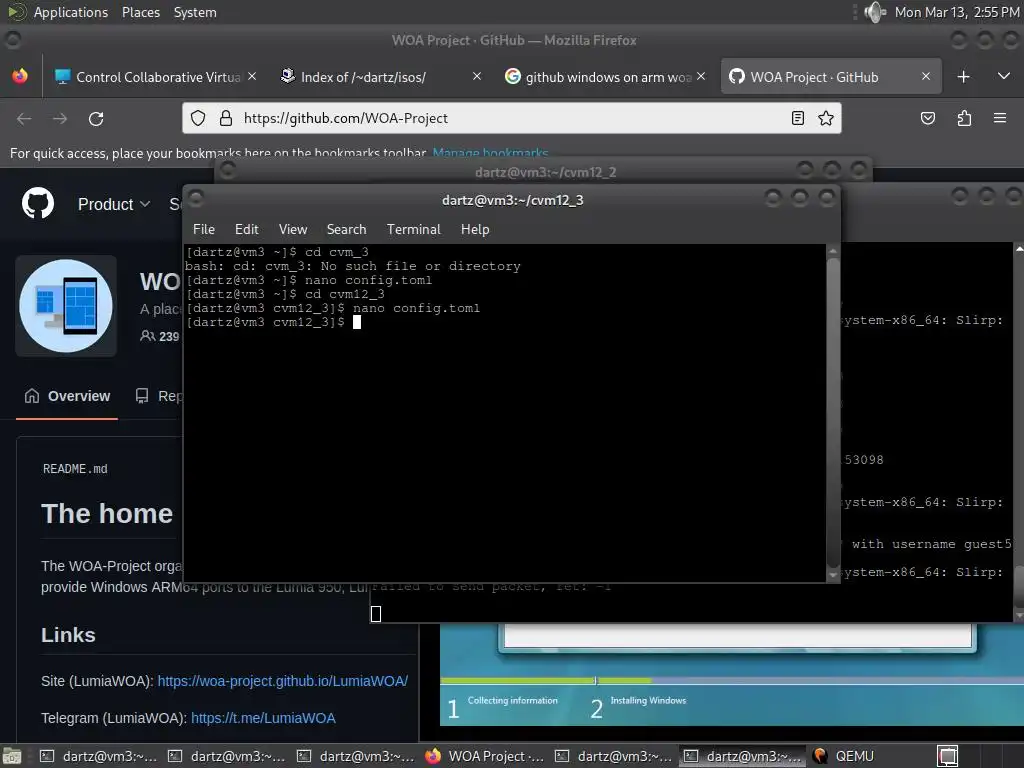Image resolution: width=1024 pixels, height=768 pixels.
Task: Select the GitHub Overview tab
Action: (x=67, y=396)
